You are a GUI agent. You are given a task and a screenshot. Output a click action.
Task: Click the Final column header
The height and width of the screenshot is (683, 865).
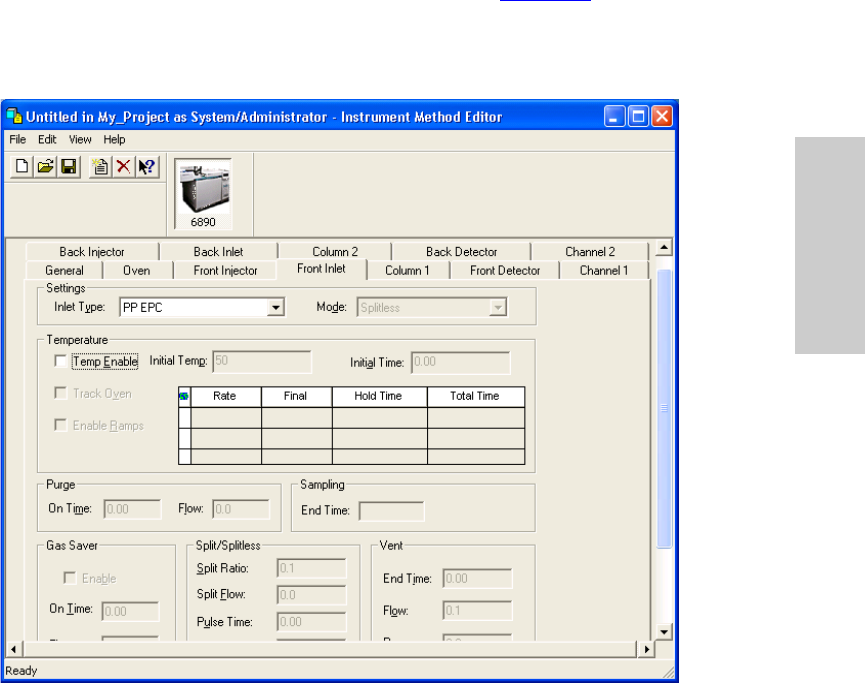(296, 396)
